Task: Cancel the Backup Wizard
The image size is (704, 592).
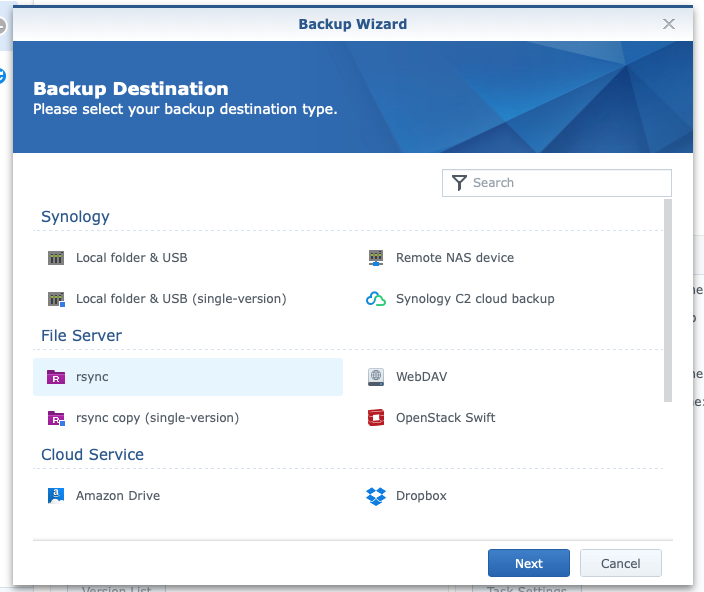Action: 620,563
